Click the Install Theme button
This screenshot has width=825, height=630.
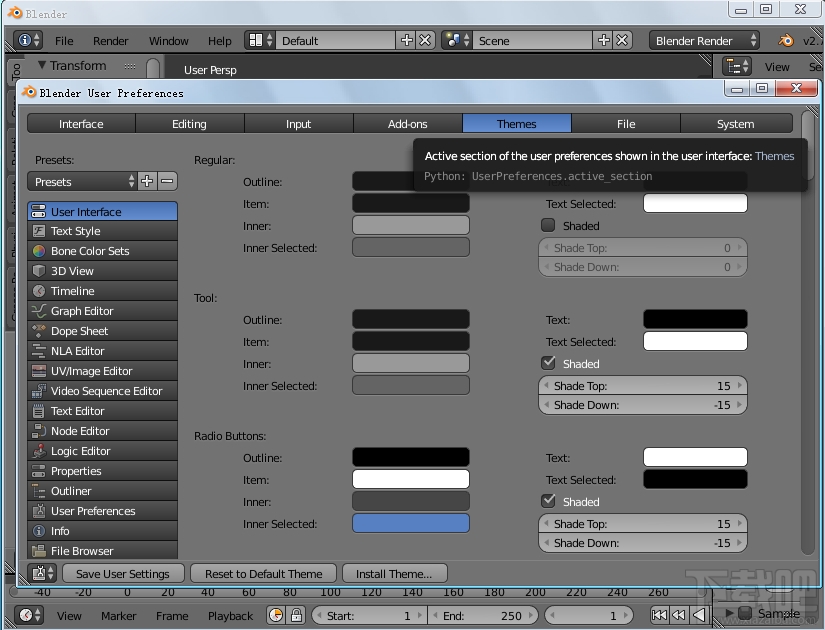[x=394, y=573]
